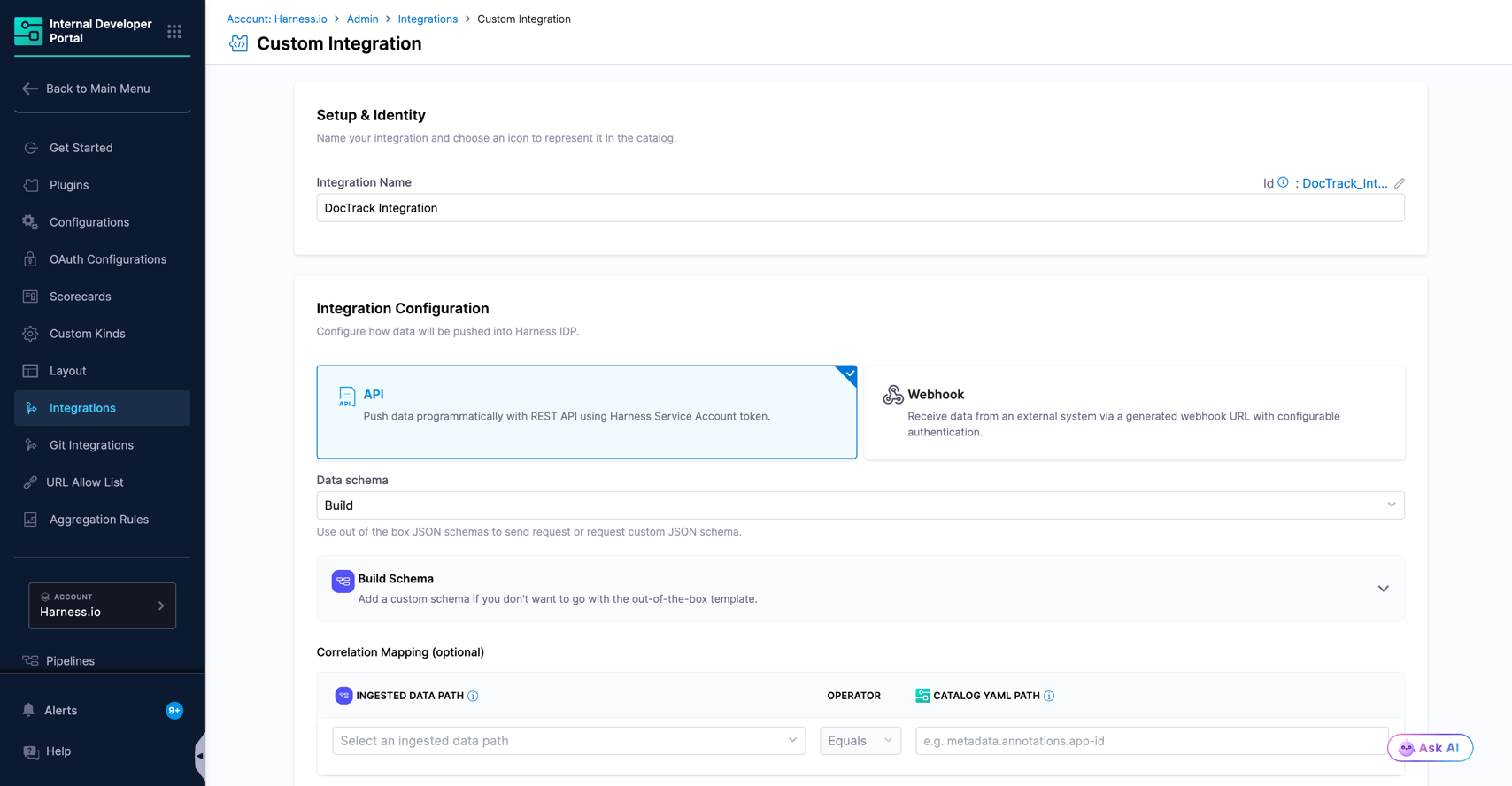The height and width of the screenshot is (786, 1512).
Task: Click the Ingested Data Path info icon
Action: 473,696
